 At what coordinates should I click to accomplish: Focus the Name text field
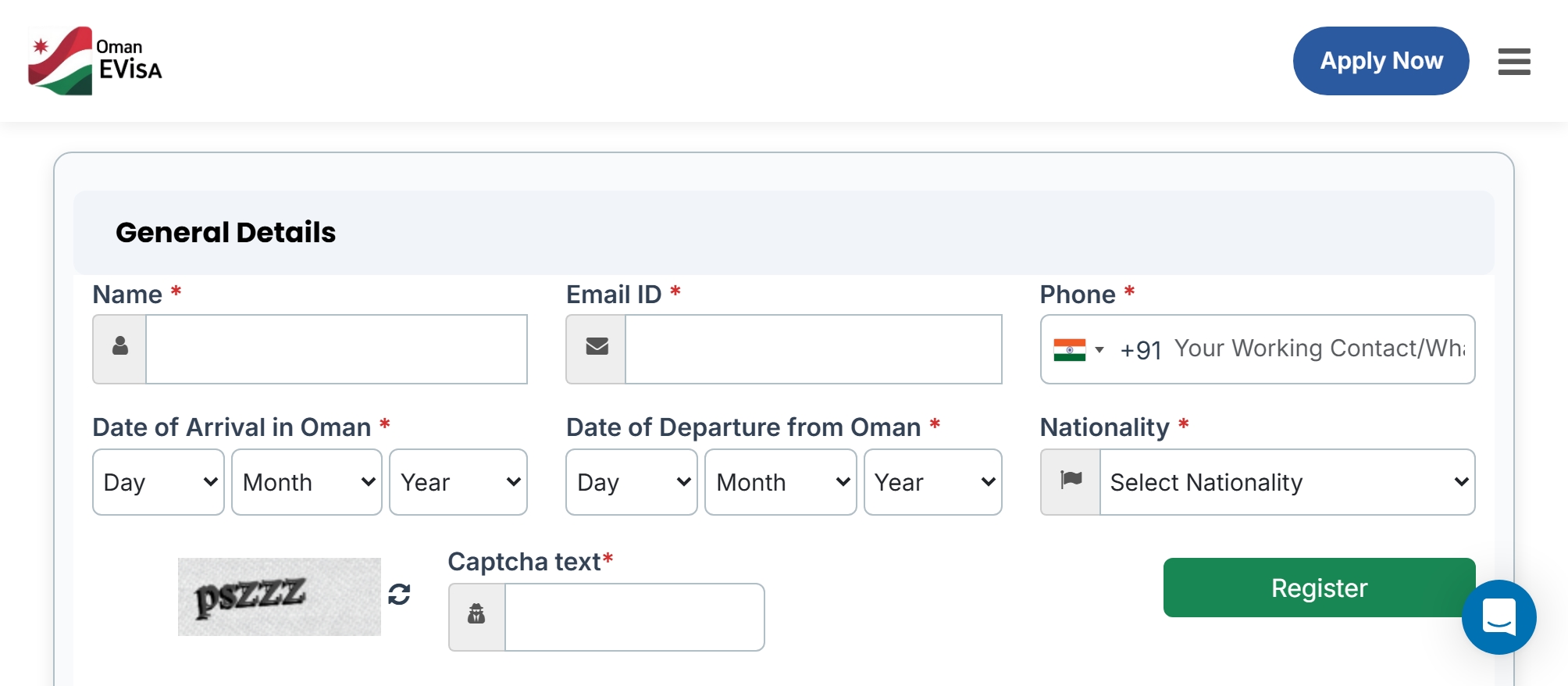pyautogui.click(x=336, y=348)
